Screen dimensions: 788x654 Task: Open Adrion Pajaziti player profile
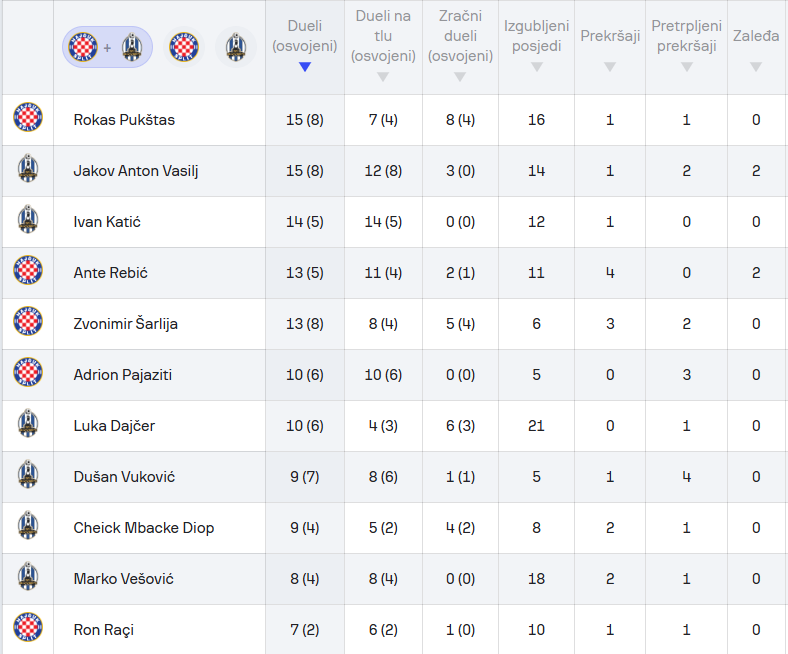click(x=123, y=375)
